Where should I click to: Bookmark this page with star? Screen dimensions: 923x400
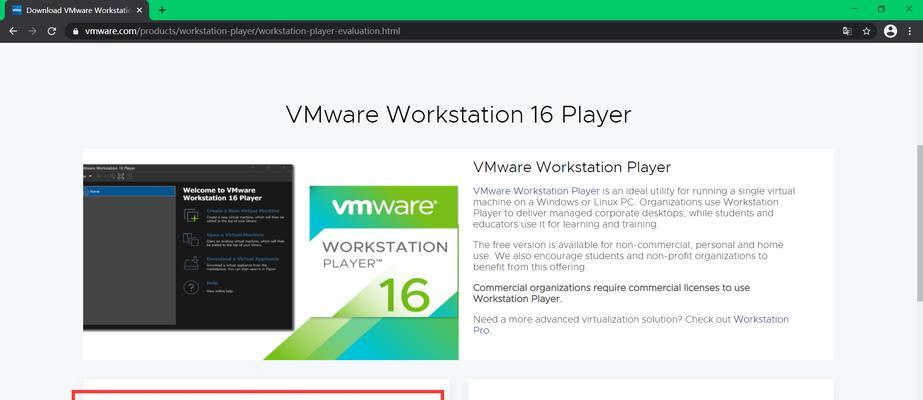866,31
